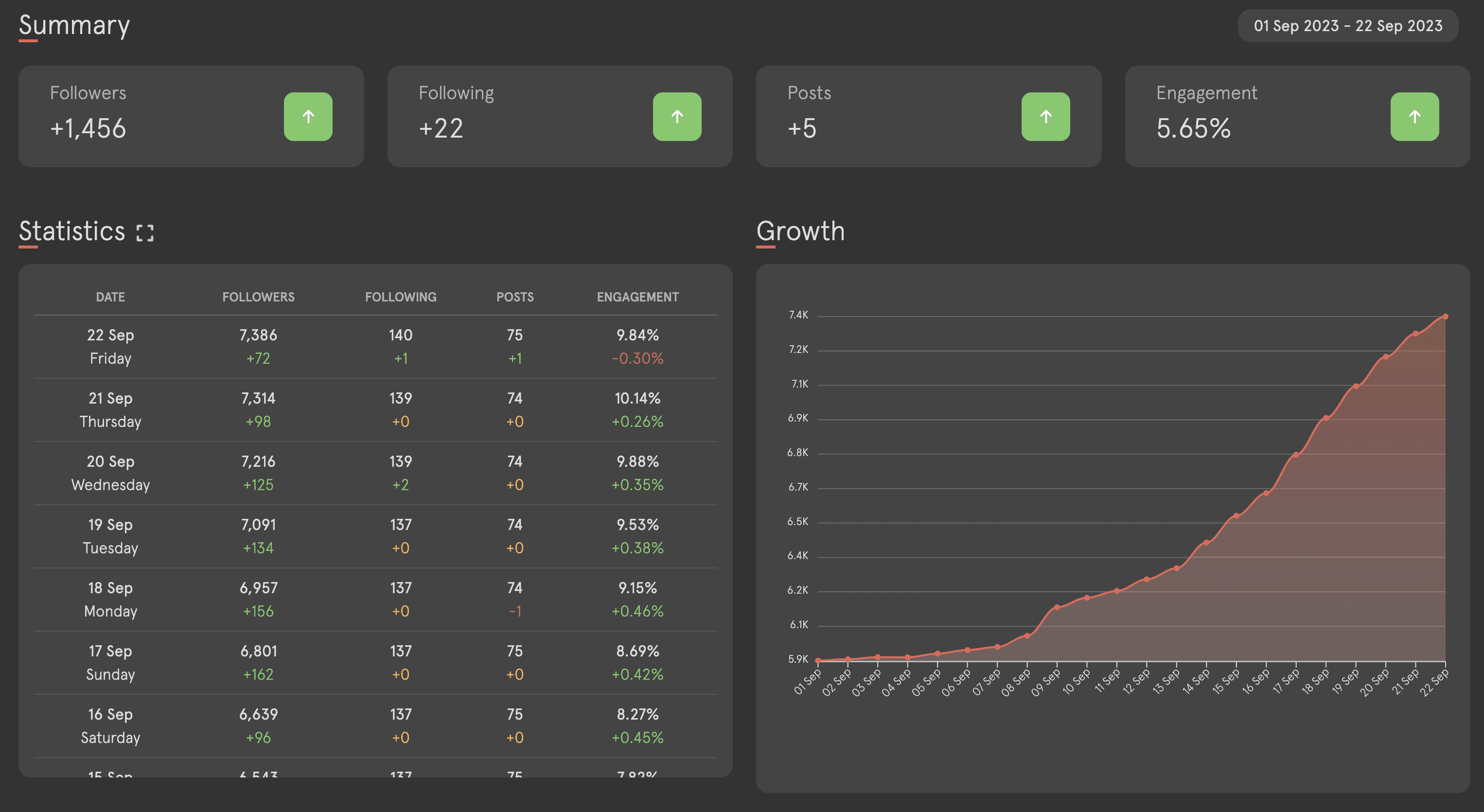
Task: Click the Summary heading
Action: [x=74, y=25]
